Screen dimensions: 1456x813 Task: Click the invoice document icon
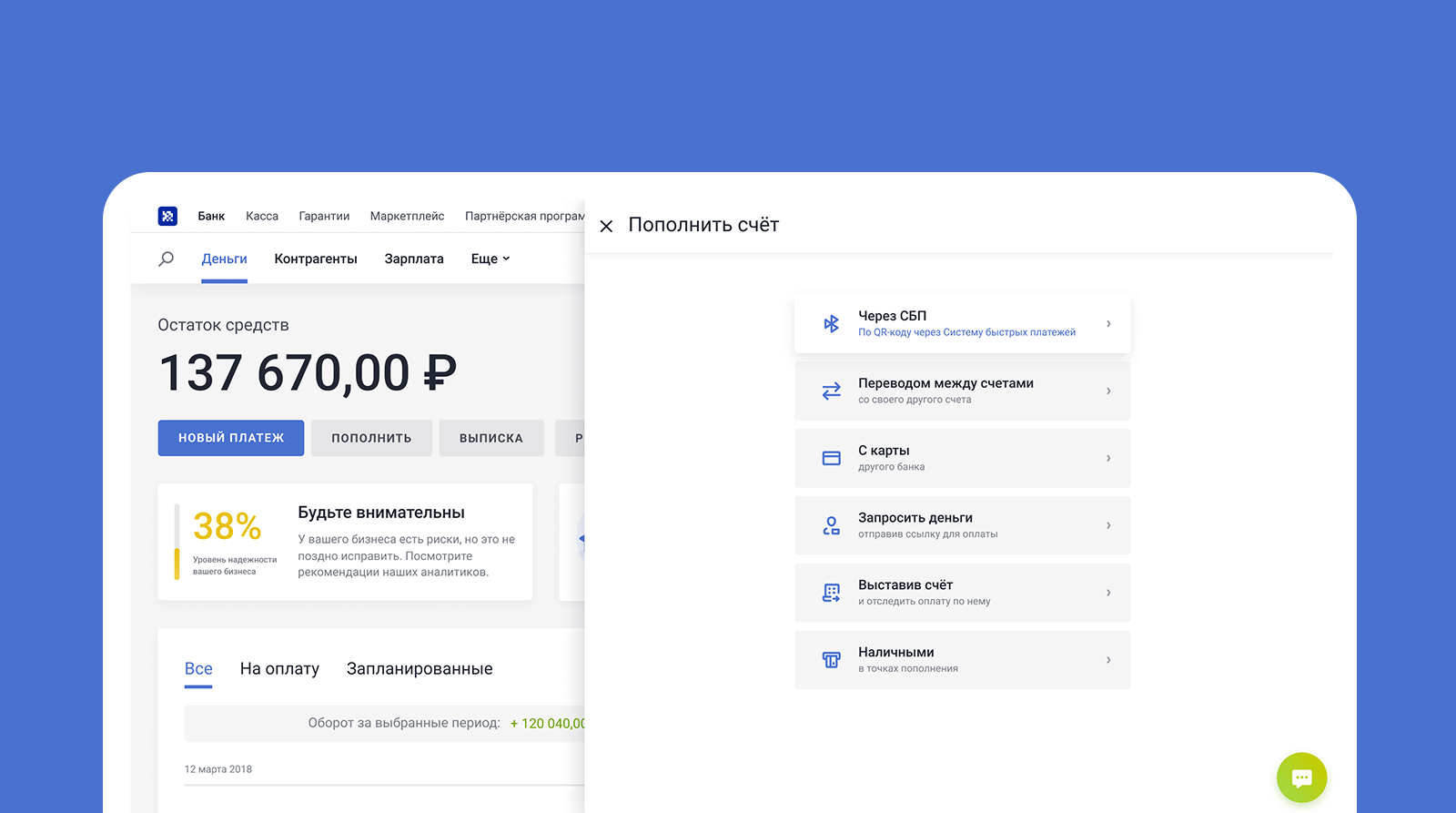tap(832, 594)
